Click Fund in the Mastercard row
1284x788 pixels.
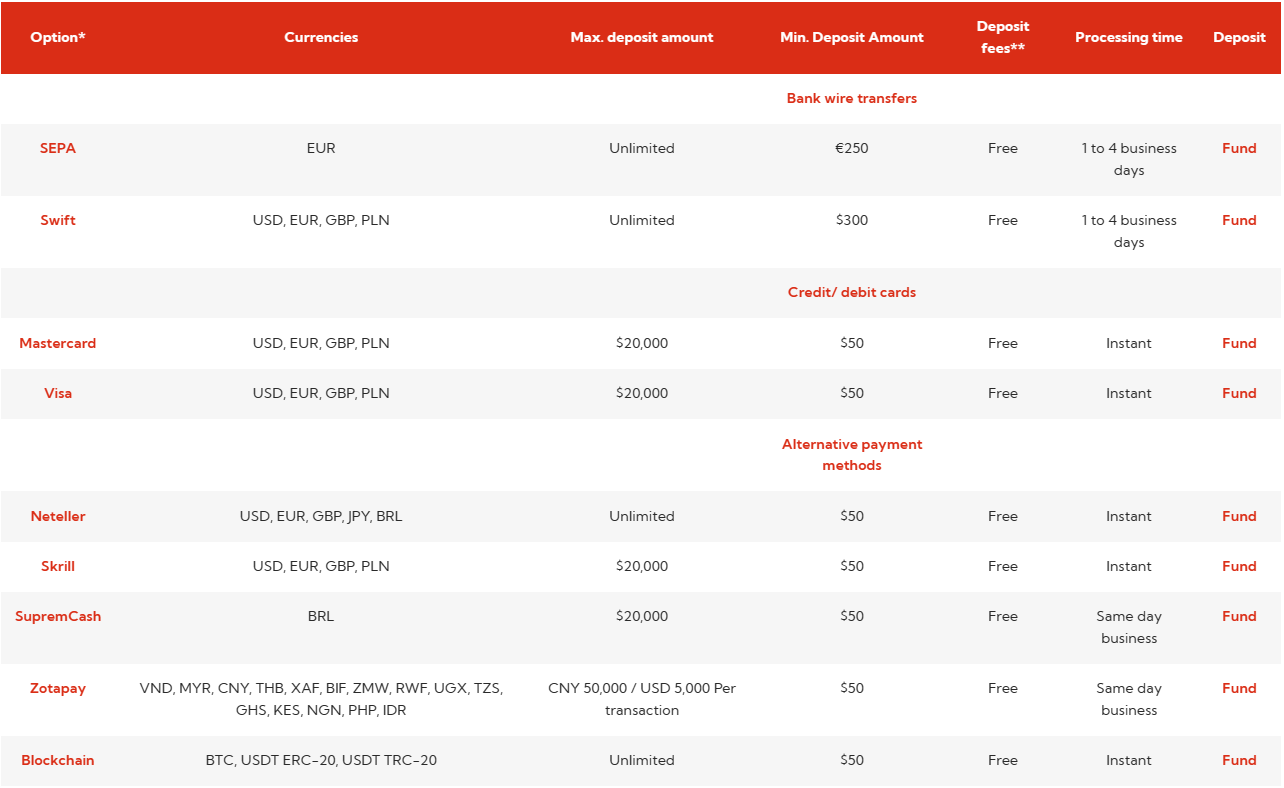point(1239,343)
